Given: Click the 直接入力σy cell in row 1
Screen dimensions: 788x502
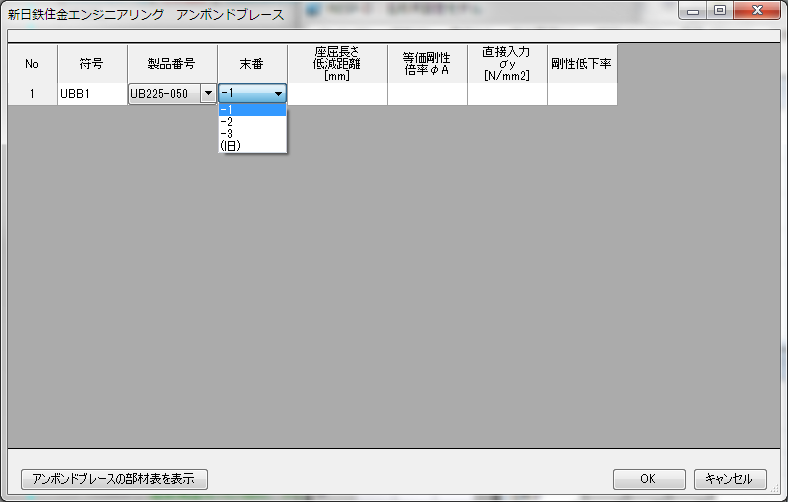Looking at the screenshot, I should click(507, 94).
